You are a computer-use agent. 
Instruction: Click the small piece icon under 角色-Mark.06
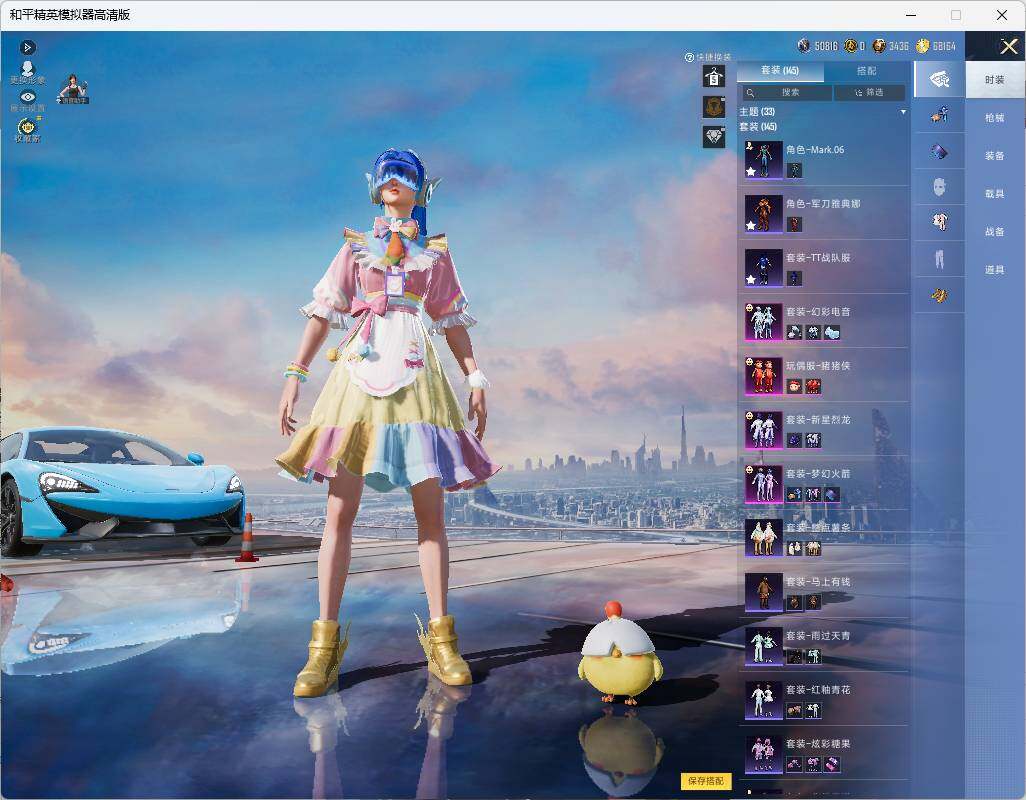click(x=794, y=170)
